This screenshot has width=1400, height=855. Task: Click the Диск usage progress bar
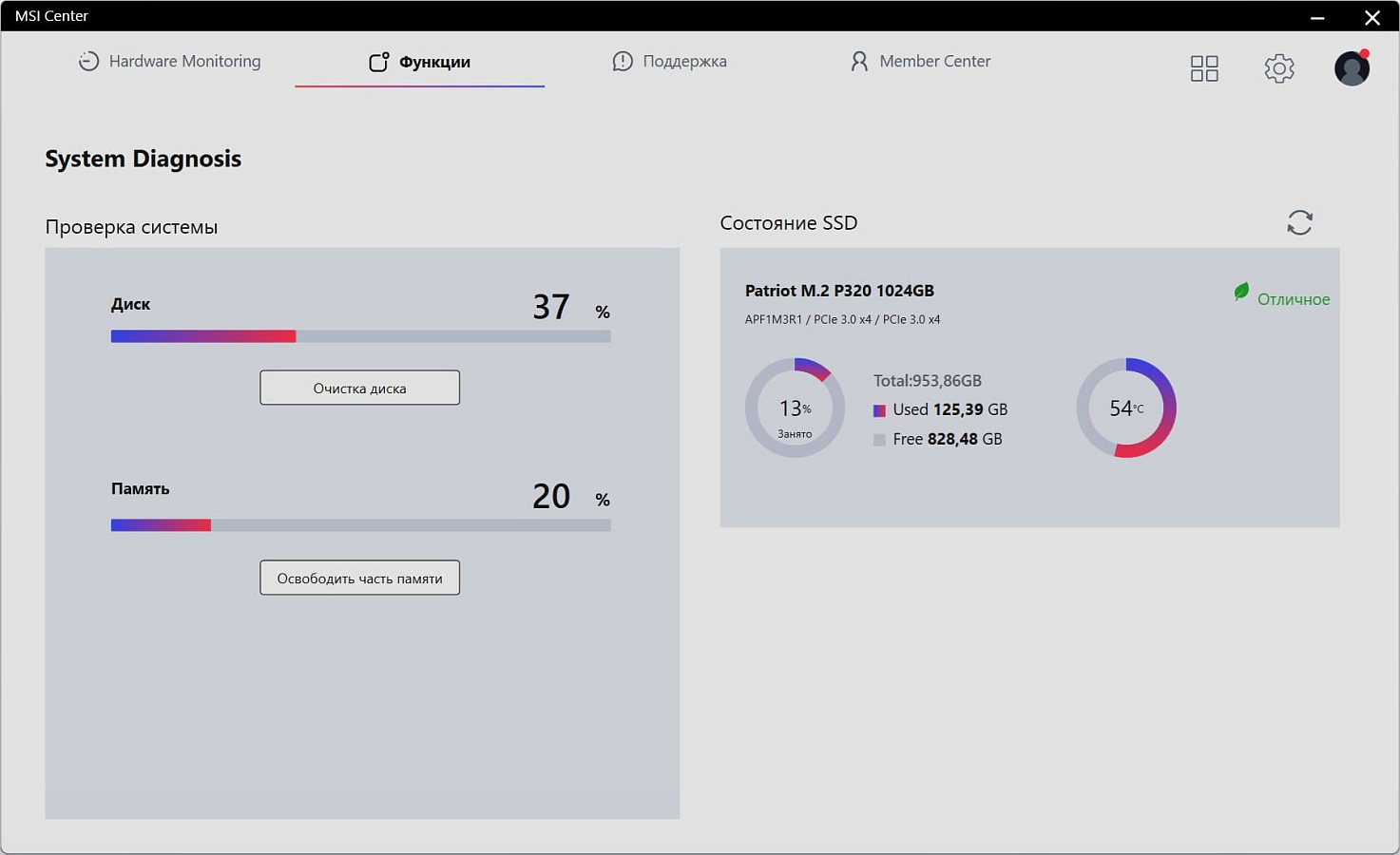pyautogui.click(x=360, y=336)
